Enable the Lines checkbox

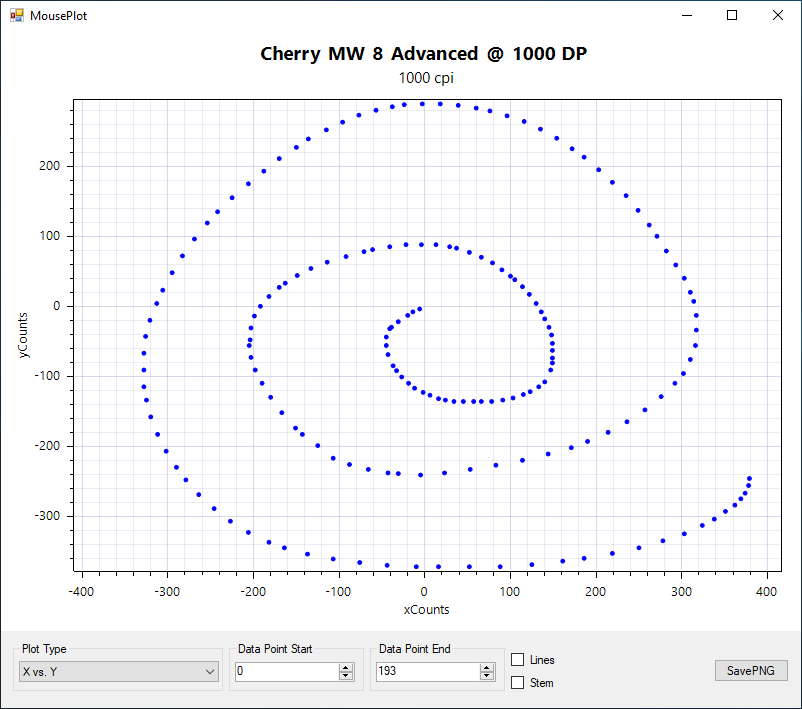pos(518,660)
